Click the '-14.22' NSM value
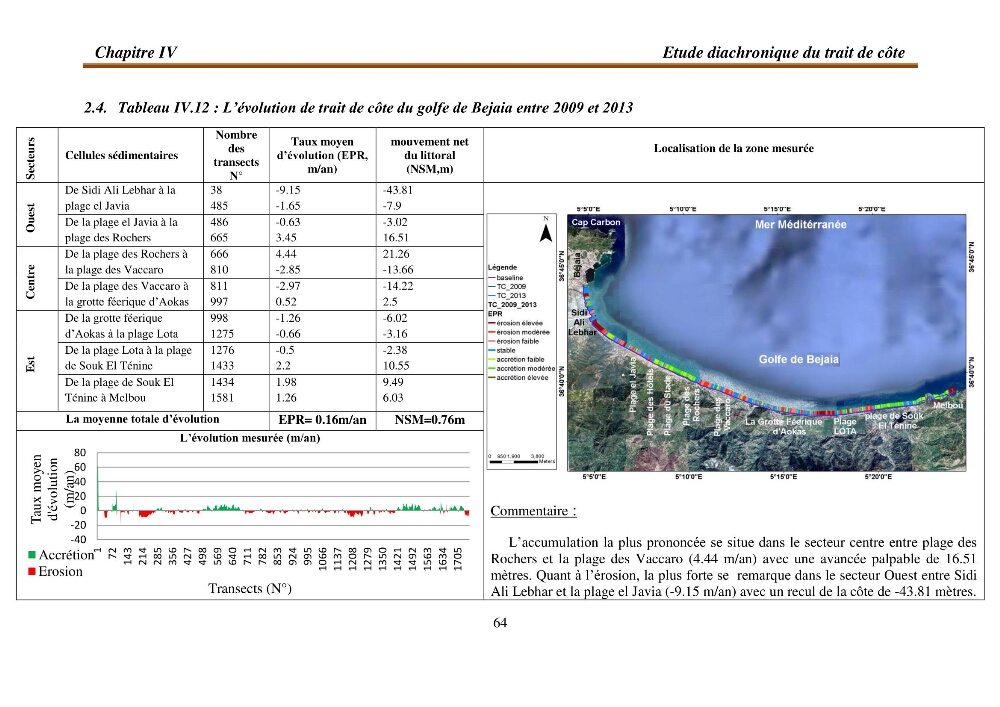1000x707 pixels. point(397,286)
